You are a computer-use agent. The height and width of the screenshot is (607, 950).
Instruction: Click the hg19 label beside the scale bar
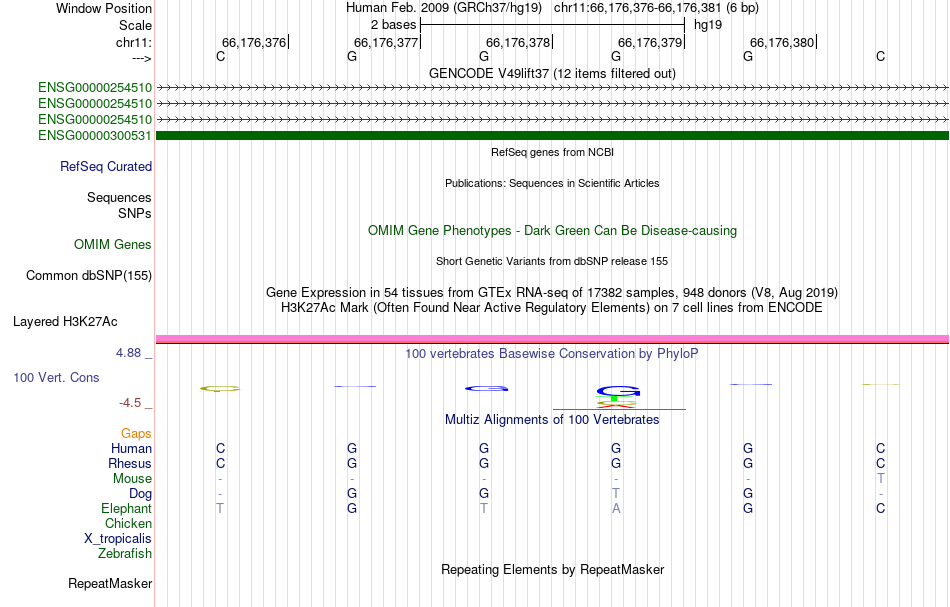click(x=708, y=25)
